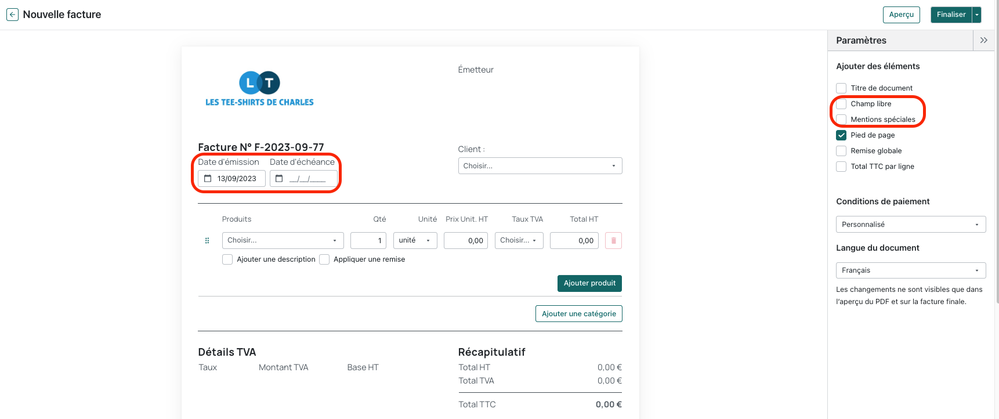Uncheck the Pied de page checkbox
The image size is (999, 419).
click(841, 135)
